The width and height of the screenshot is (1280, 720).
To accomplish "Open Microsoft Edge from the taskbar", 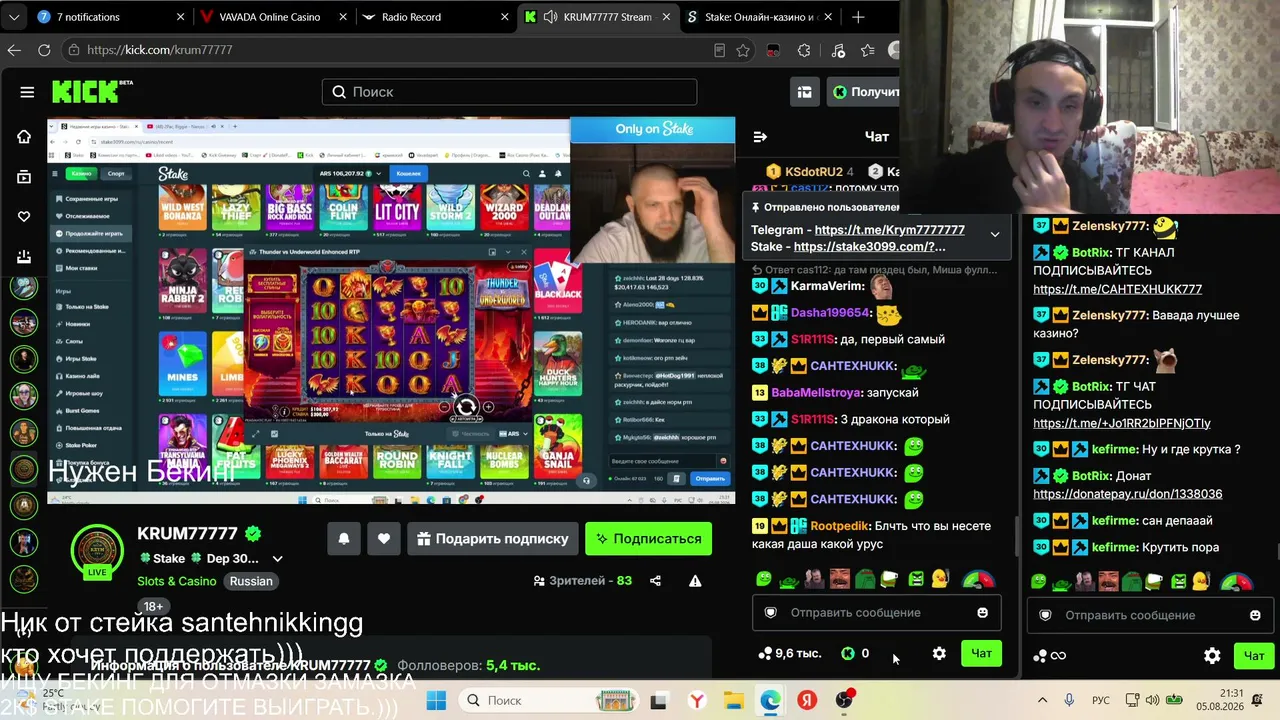I will click(770, 701).
